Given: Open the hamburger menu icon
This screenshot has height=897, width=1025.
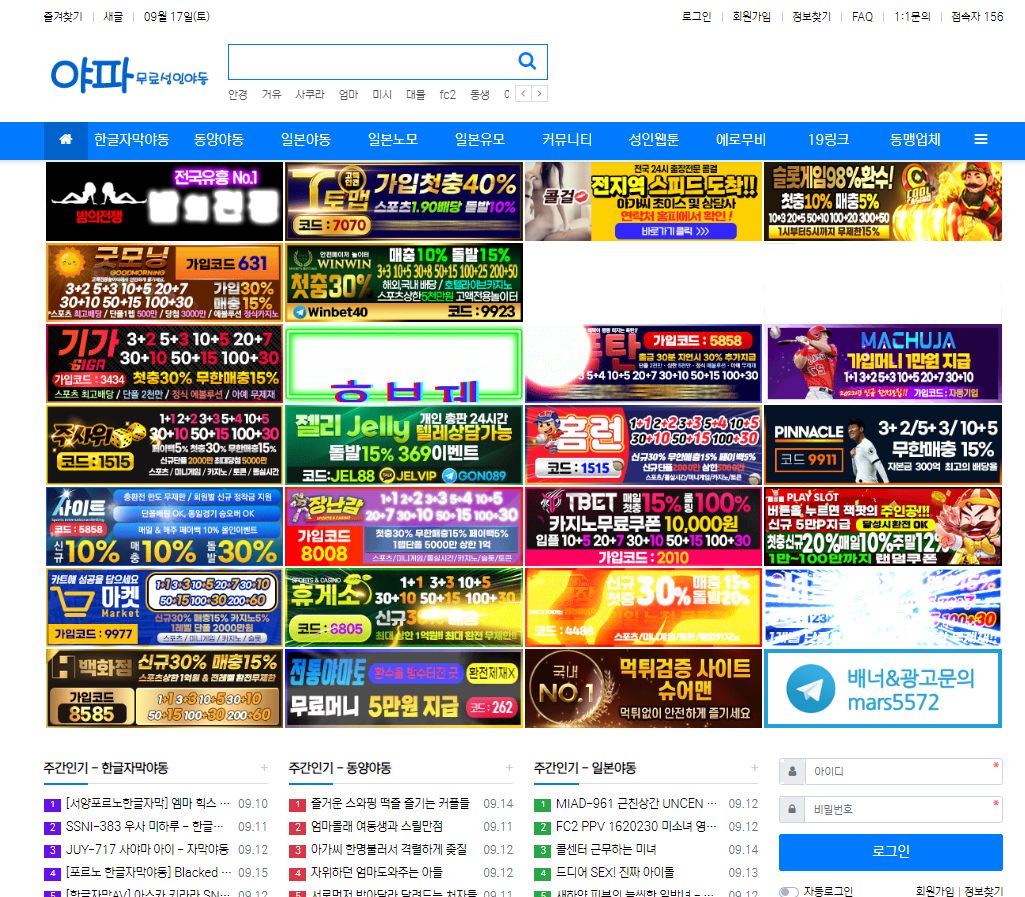Looking at the screenshot, I should pos(981,140).
